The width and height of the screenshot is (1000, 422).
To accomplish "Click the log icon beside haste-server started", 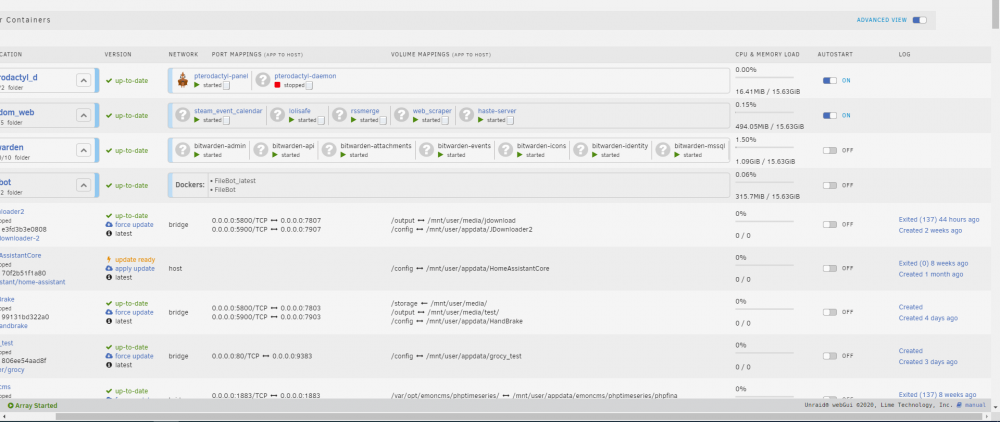I will click(510, 120).
